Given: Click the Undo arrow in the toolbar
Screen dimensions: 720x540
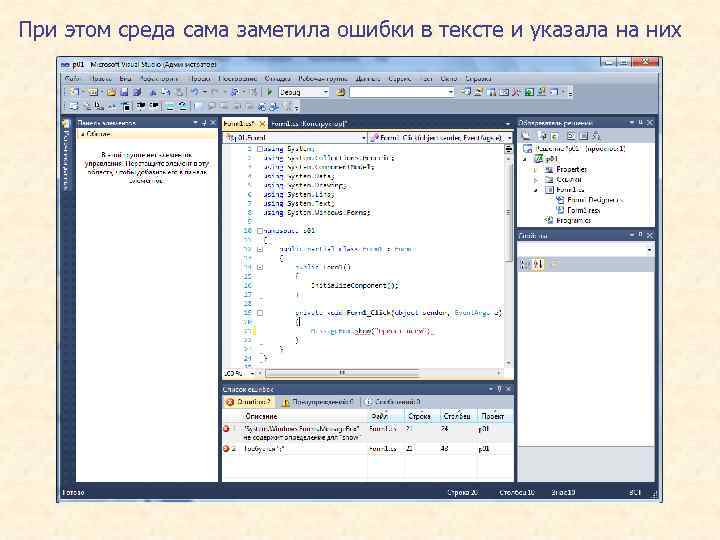Looking at the screenshot, I should point(195,92).
